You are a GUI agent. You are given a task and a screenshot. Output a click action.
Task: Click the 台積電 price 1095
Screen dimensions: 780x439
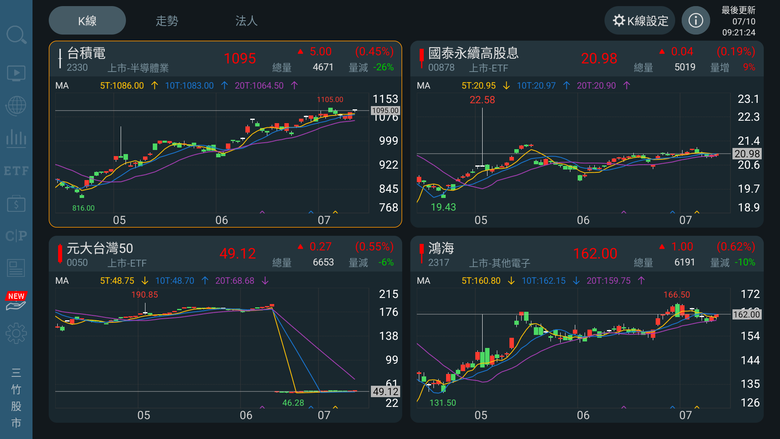[240, 59]
